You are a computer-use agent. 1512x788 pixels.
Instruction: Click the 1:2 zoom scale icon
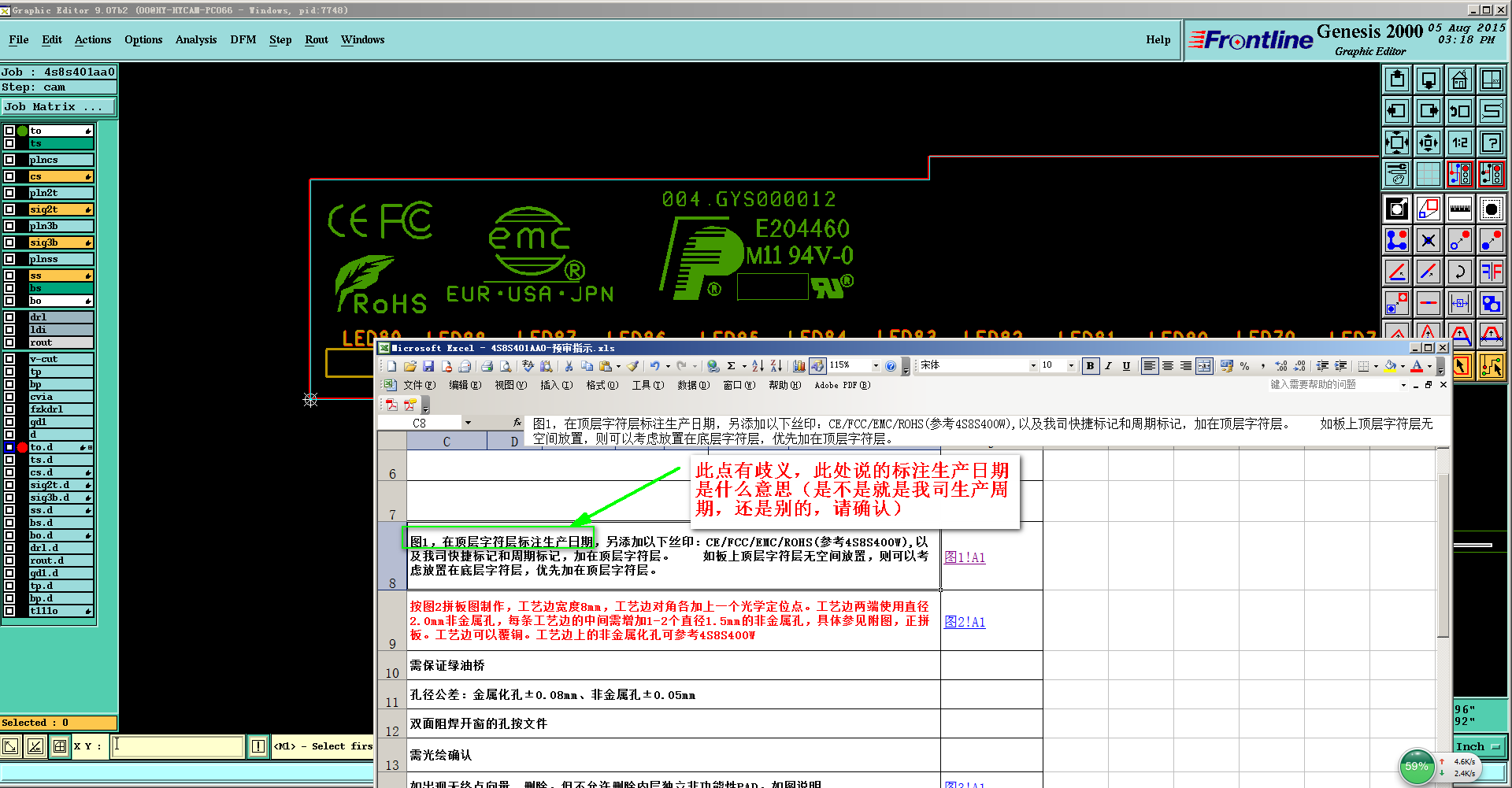click(x=1460, y=142)
